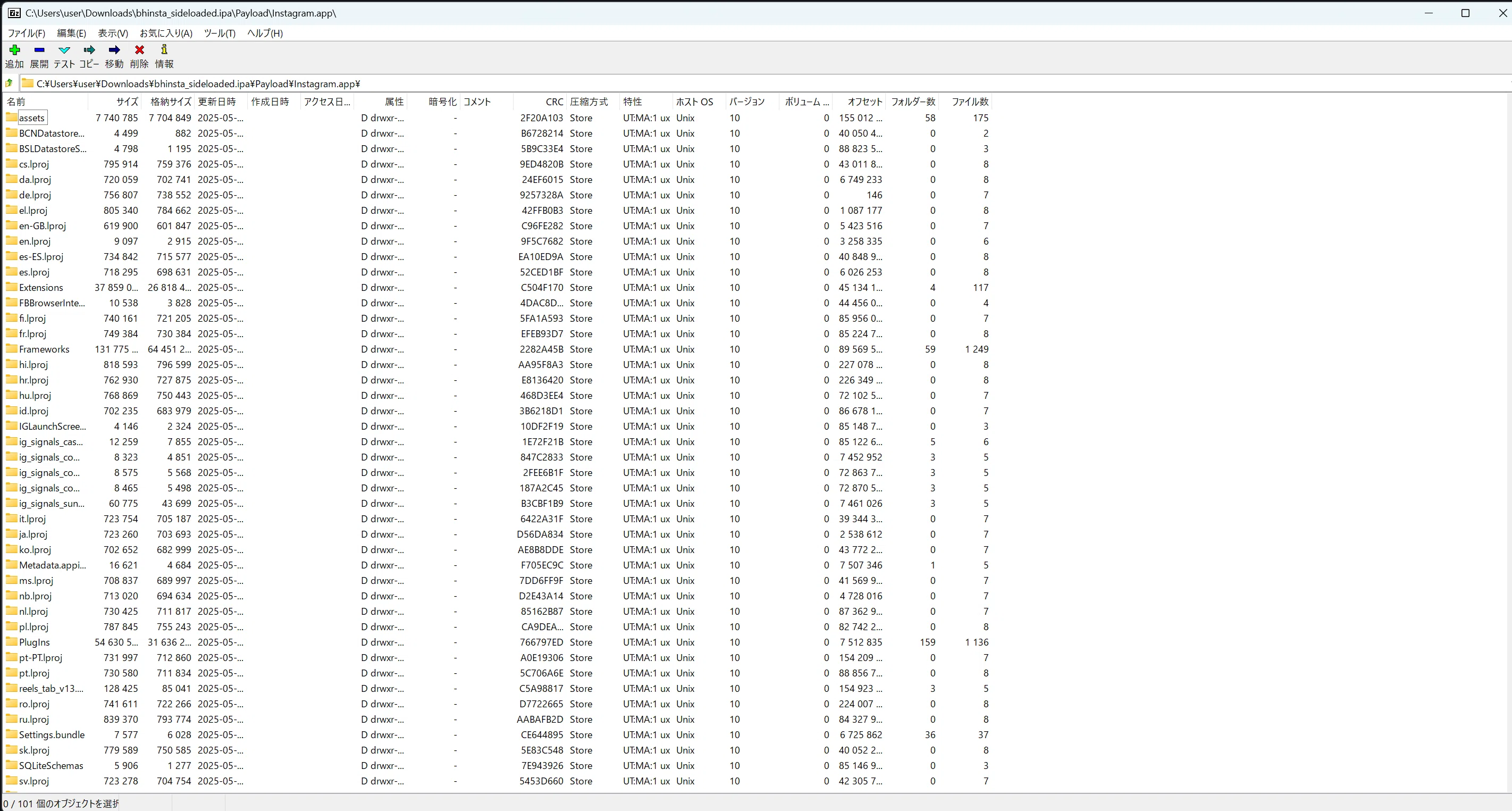Sort by the フォルダー数 column header

(x=912, y=102)
